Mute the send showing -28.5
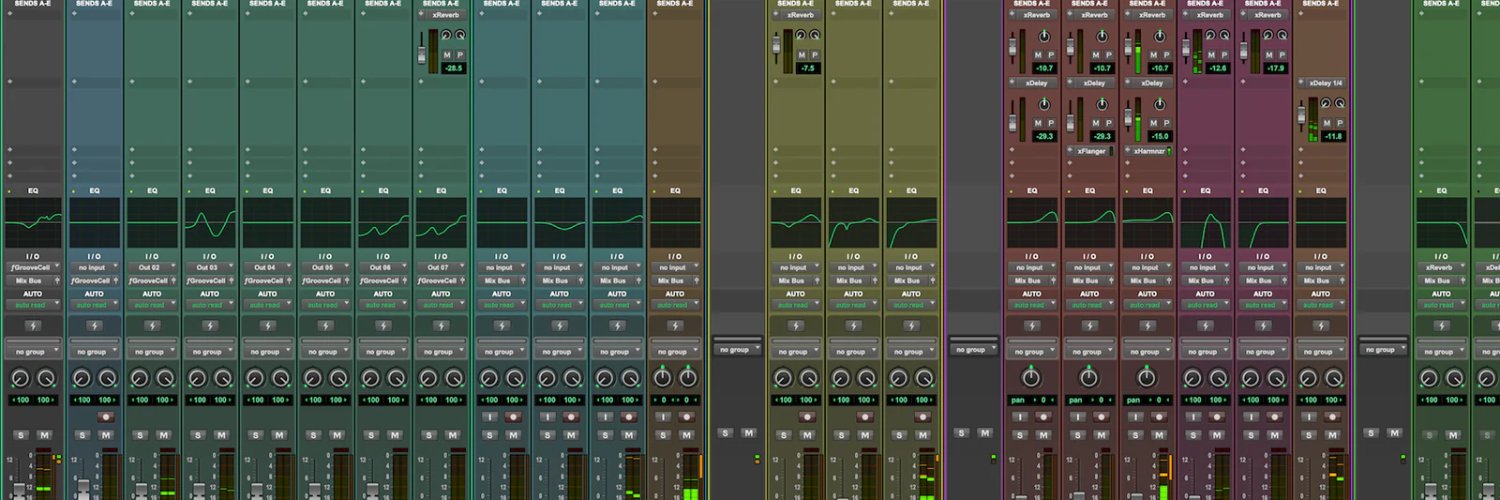The height and width of the screenshot is (500, 1500). click(x=447, y=54)
